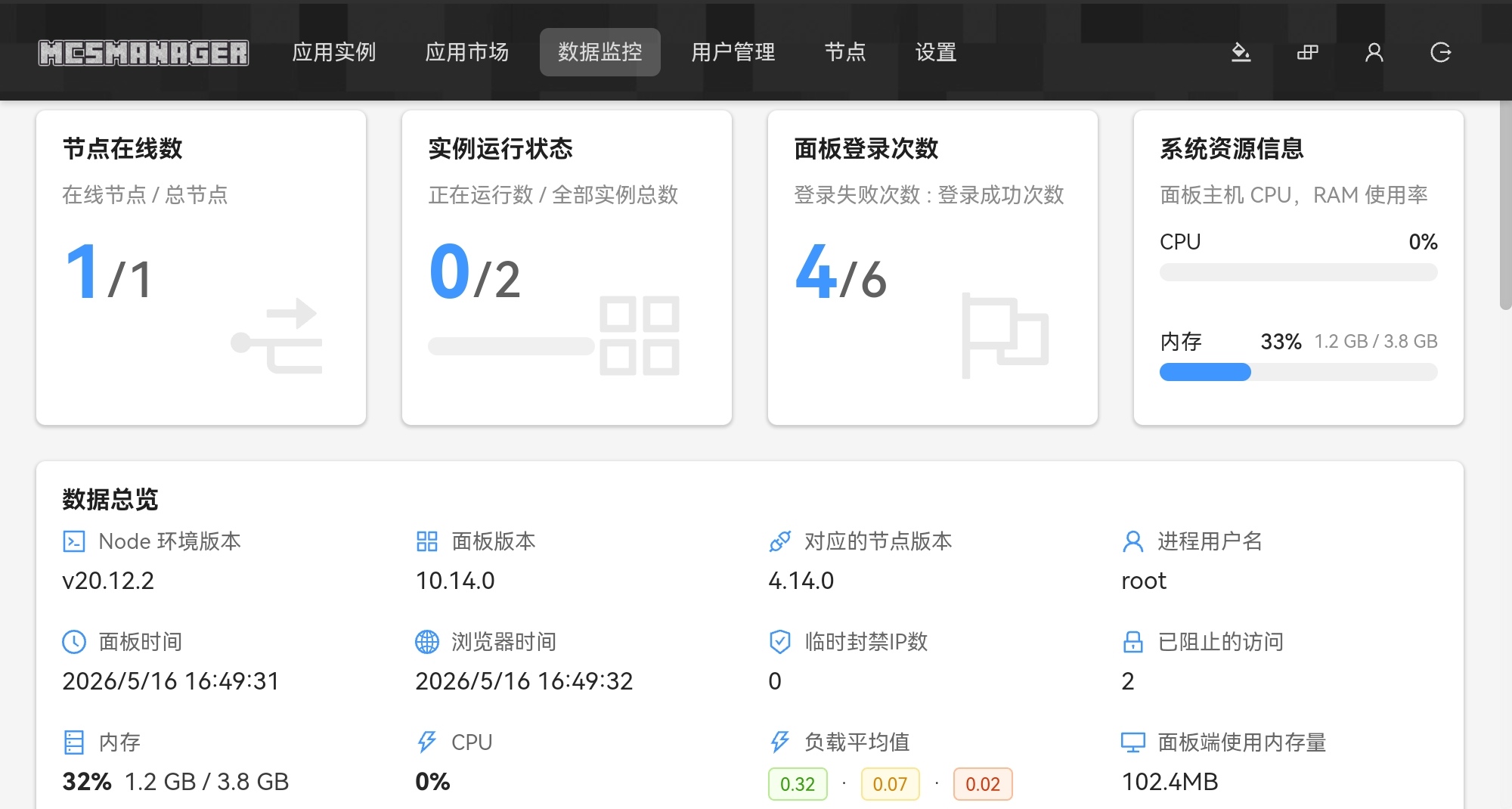Click the theme paint bucket icon
The width and height of the screenshot is (1512, 809).
[1241, 52]
